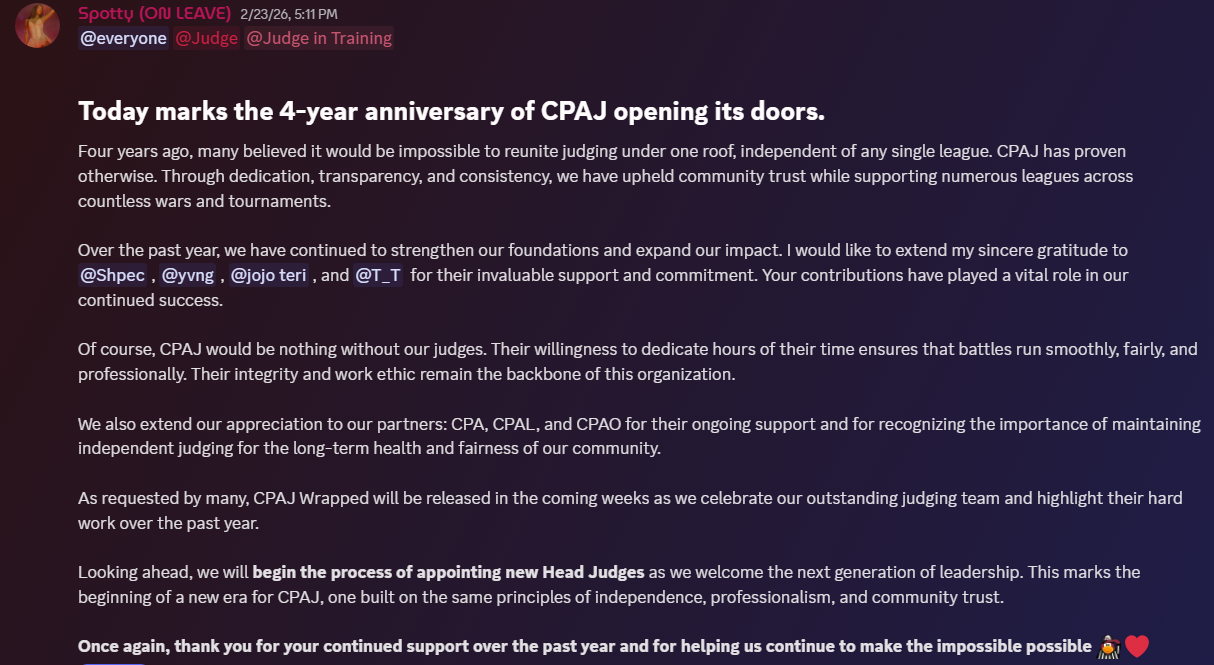Open the @Shpec user mention
Viewport: 1214px width, 665px height.
(112, 274)
